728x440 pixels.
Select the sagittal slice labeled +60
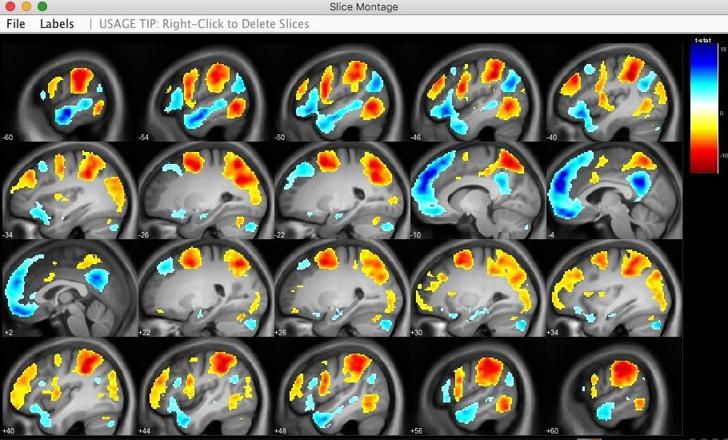(613, 386)
